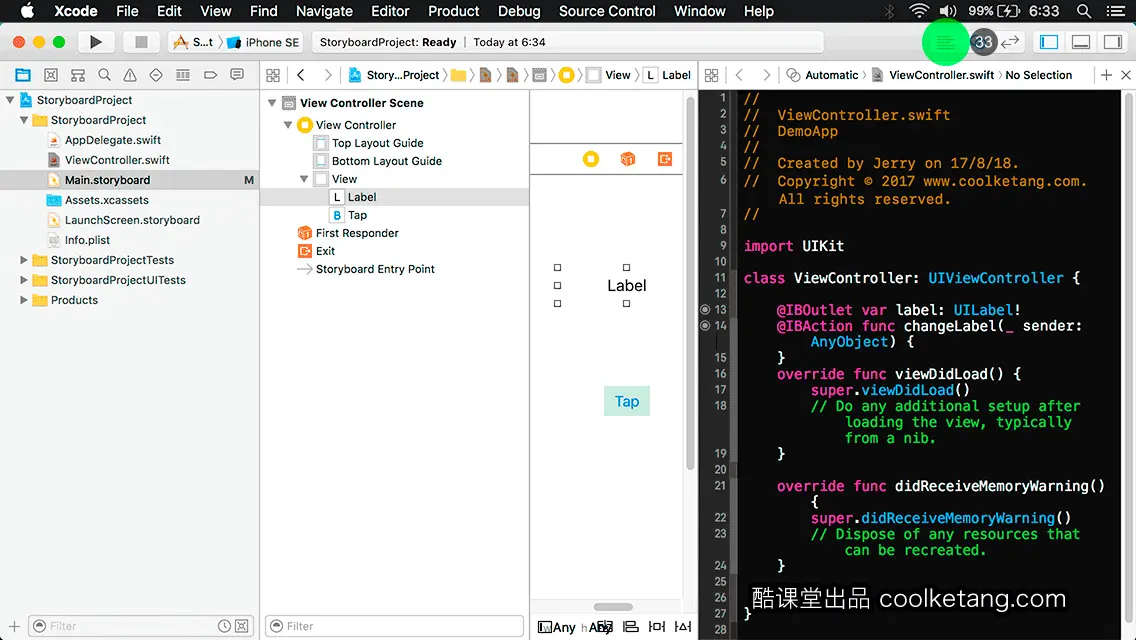Click the View Controller yellow dock icon

pos(591,159)
